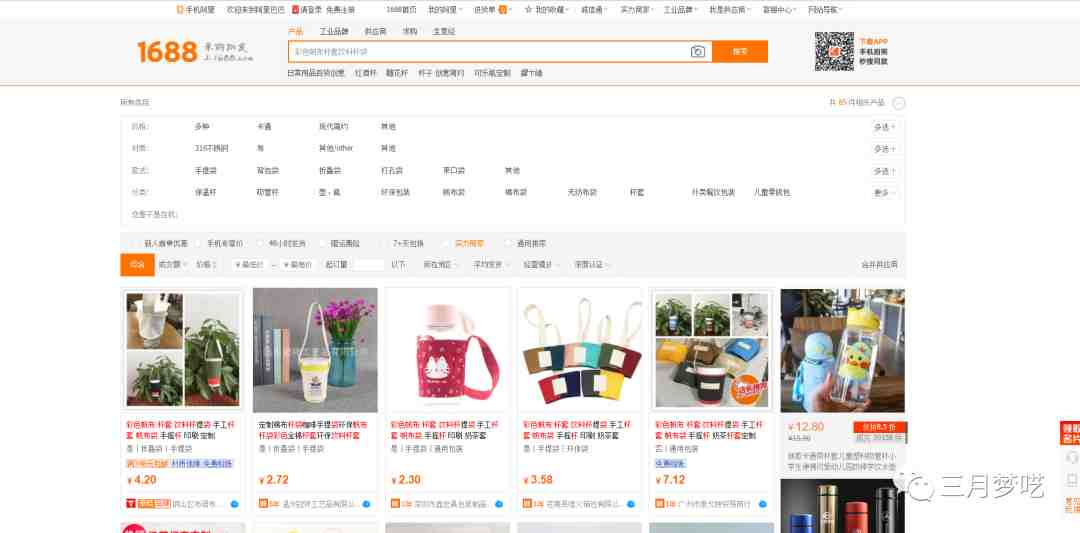
Task: Open the yellow duck bottle ad image
Action: 842,351
